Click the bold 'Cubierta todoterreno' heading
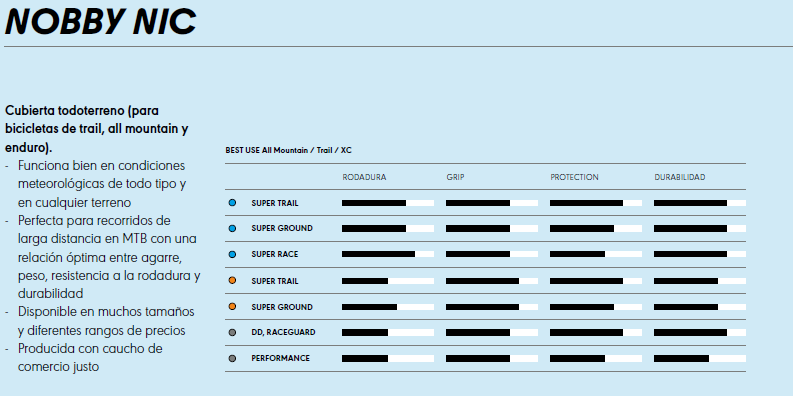Screen dimensions: 793x396 [x=97, y=129]
